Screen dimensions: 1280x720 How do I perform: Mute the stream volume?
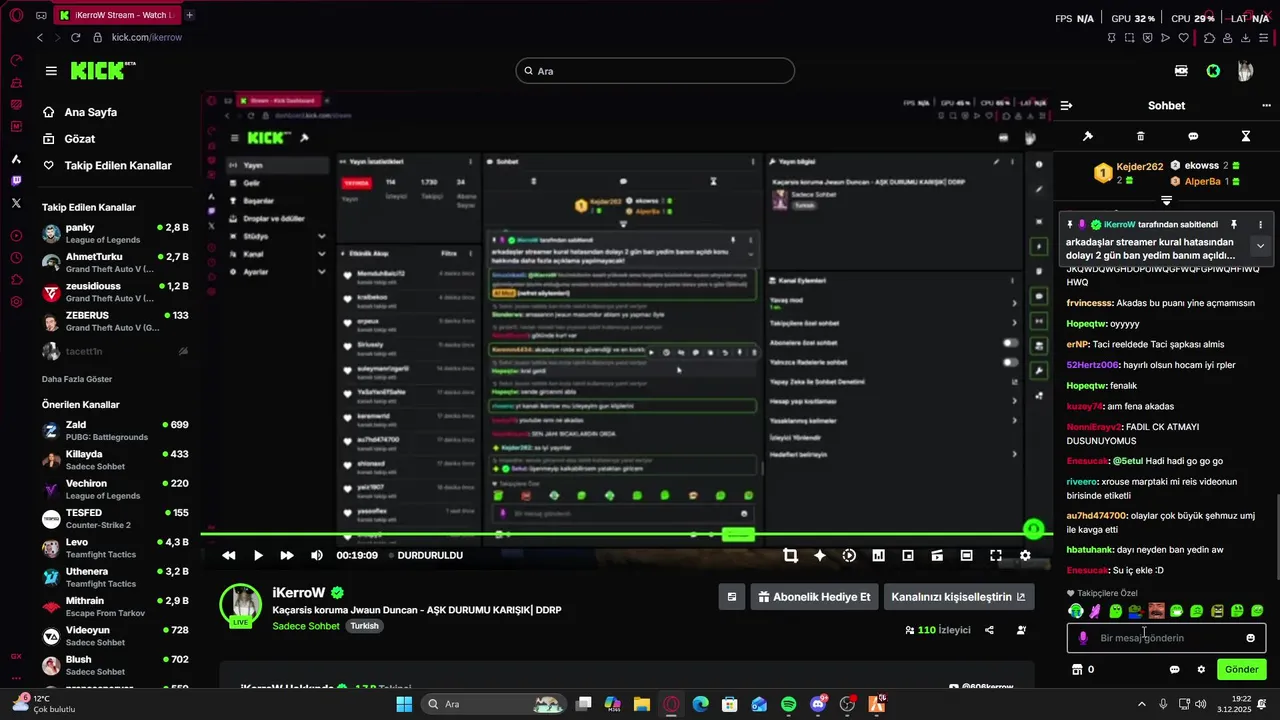tap(316, 555)
